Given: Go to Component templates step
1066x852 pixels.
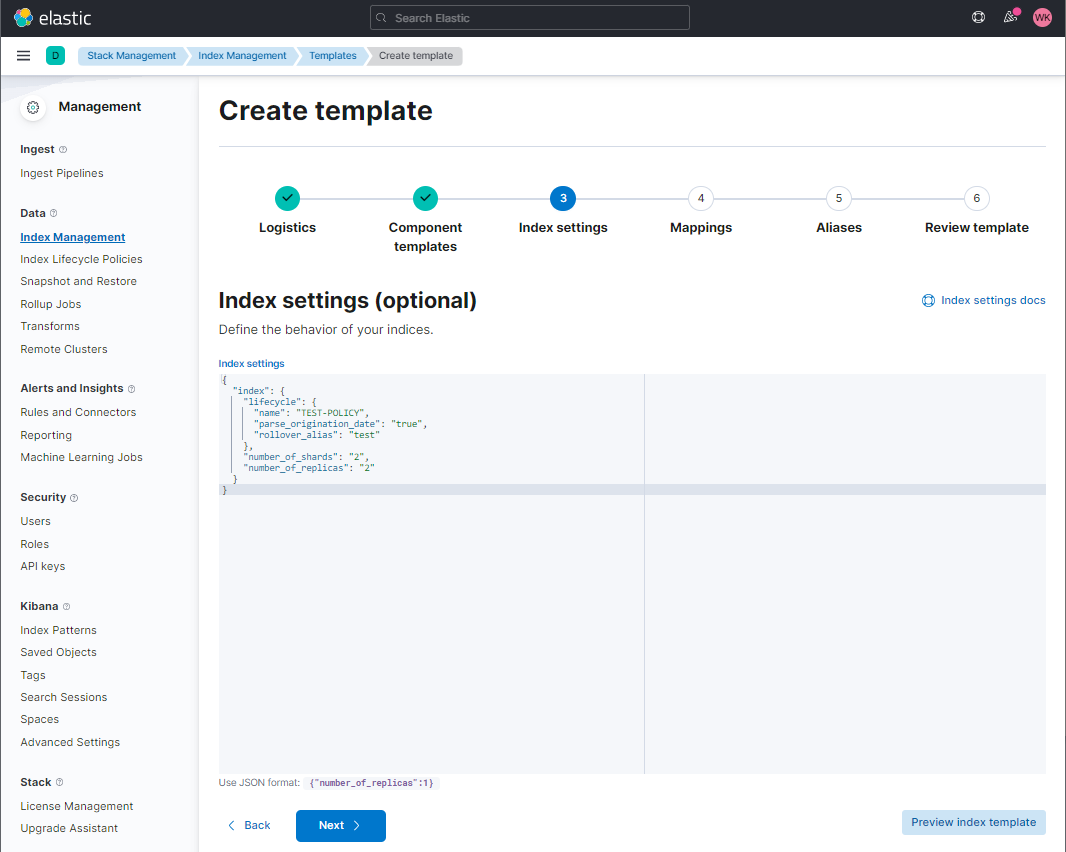Looking at the screenshot, I should [425, 198].
